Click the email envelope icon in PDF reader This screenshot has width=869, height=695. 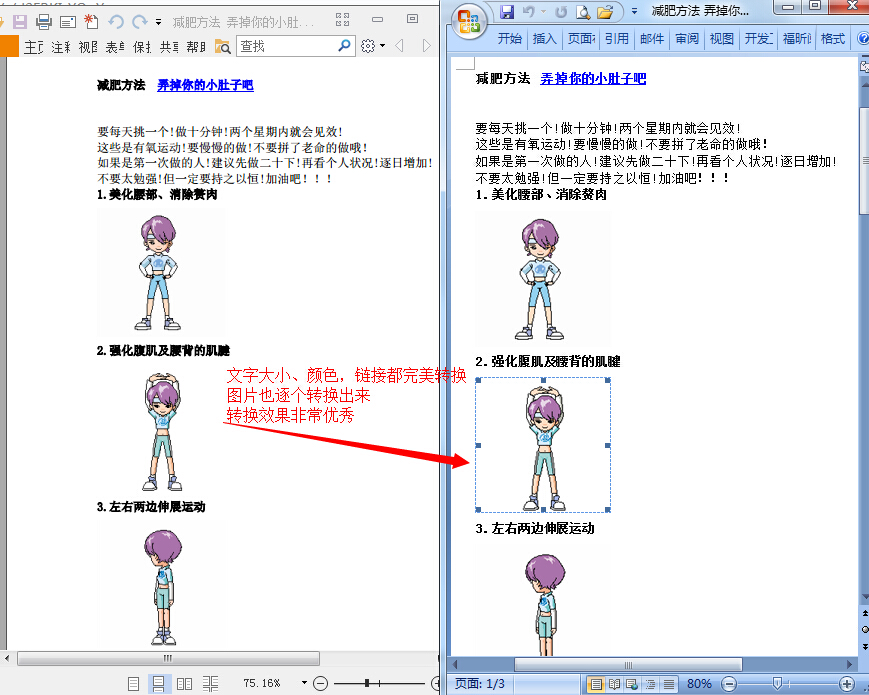tap(68, 22)
